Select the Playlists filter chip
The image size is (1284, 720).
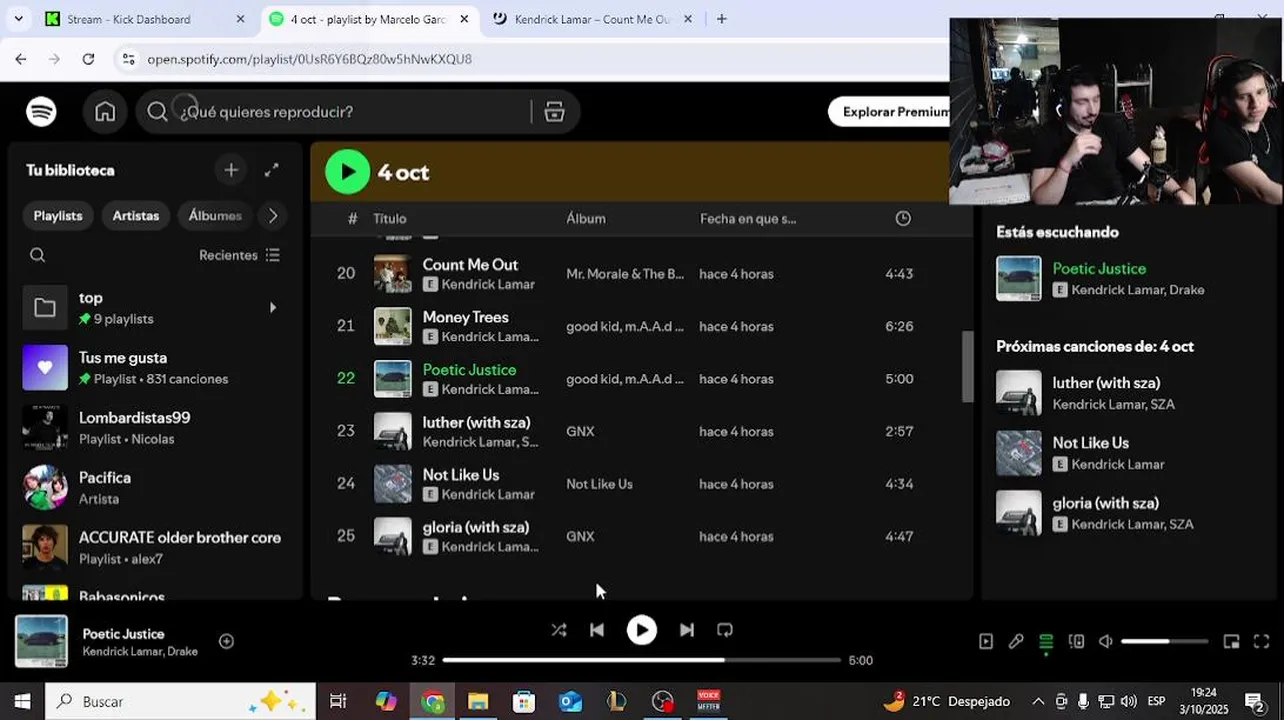point(58,216)
